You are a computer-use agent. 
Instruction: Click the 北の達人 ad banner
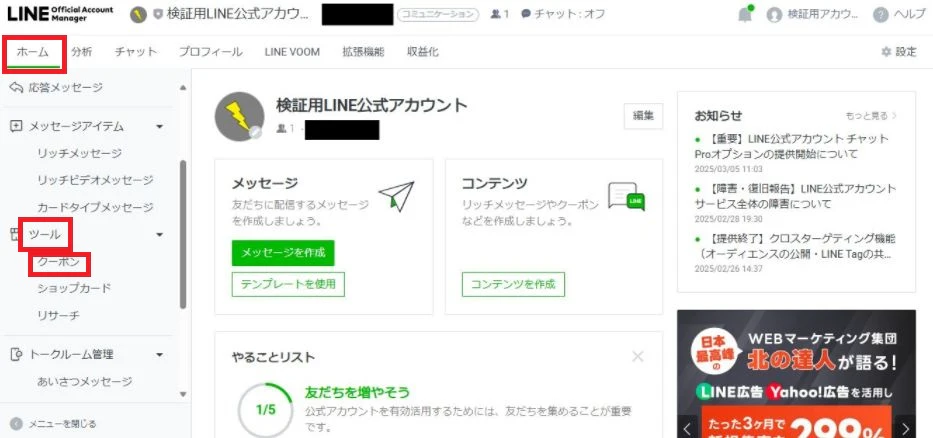coord(796,374)
